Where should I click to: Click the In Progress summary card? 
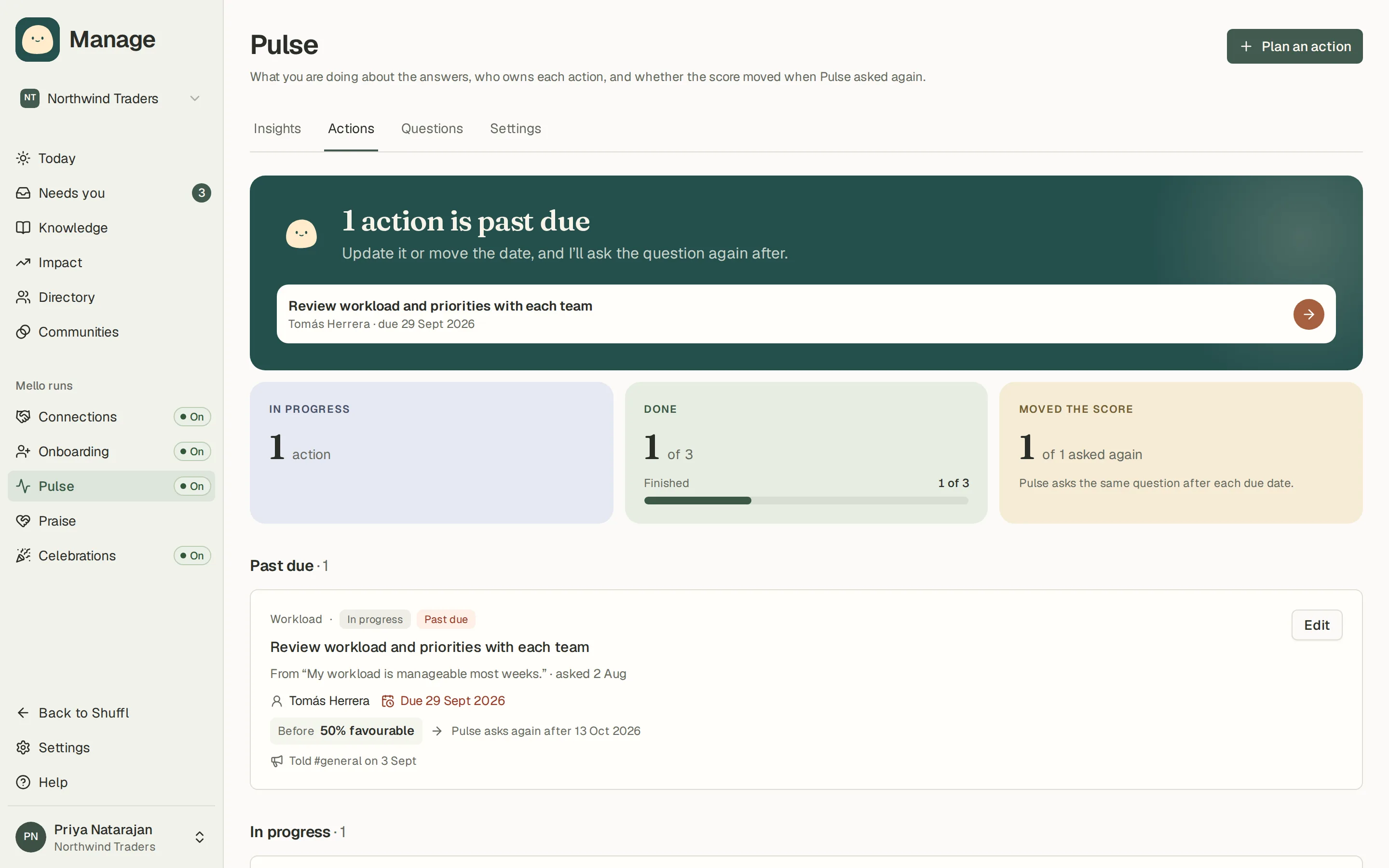(x=431, y=453)
